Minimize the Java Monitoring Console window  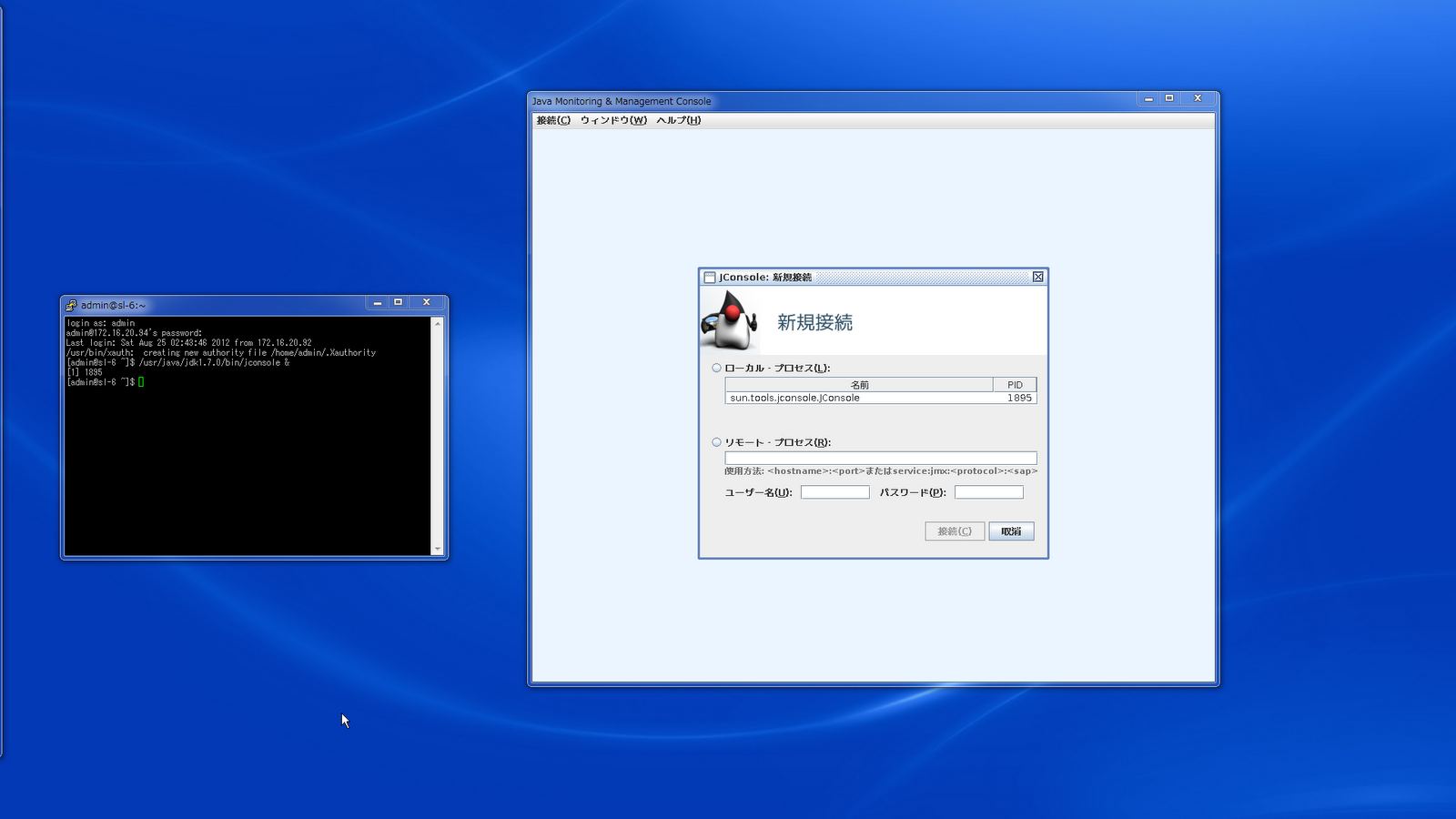1148,98
